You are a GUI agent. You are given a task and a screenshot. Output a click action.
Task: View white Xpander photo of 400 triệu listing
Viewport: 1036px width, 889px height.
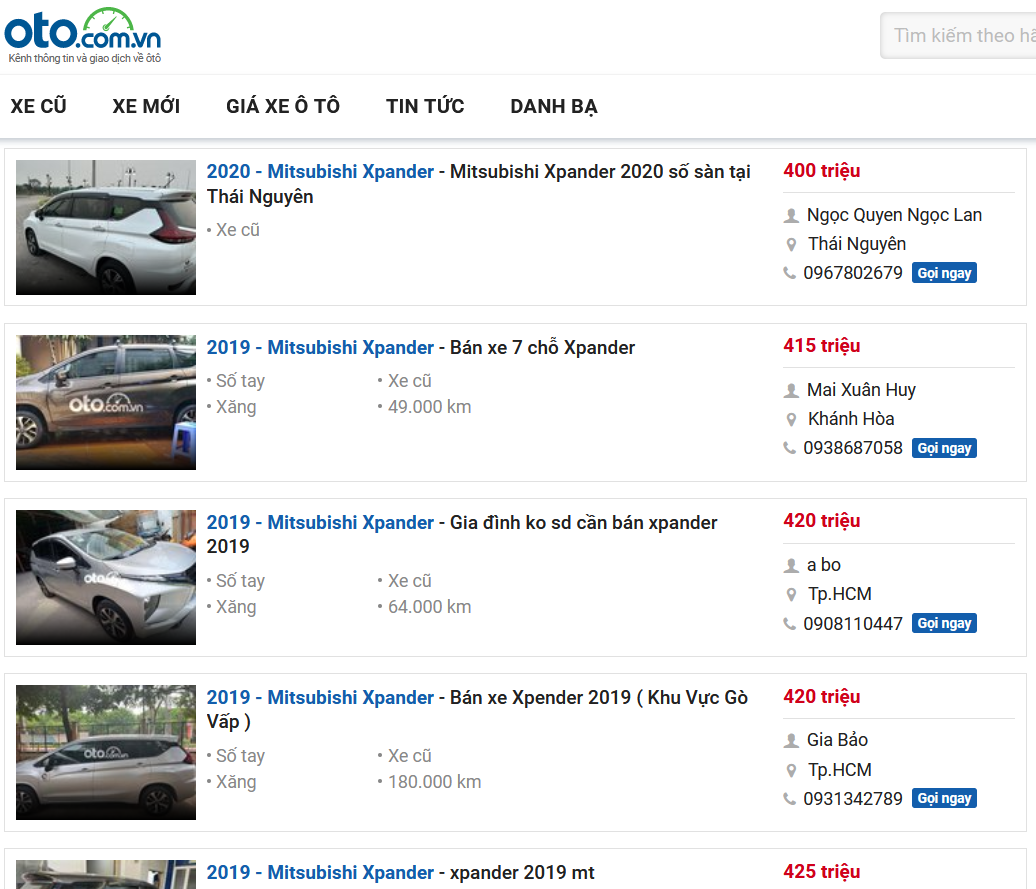tap(106, 227)
